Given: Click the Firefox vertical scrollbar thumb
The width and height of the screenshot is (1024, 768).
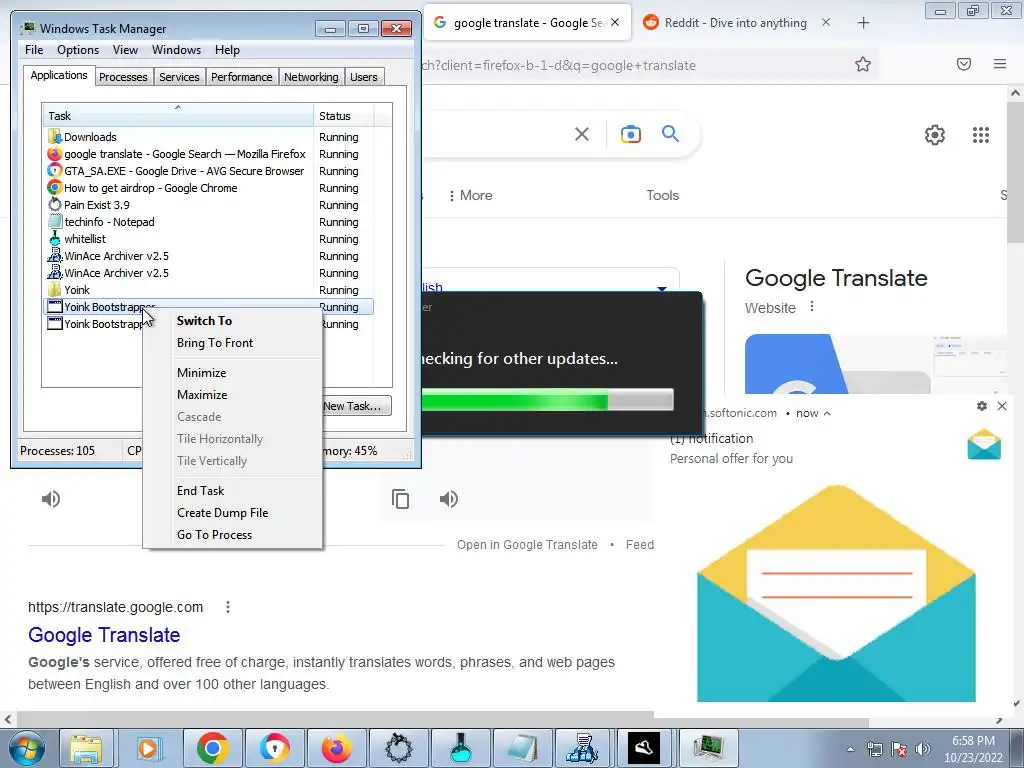Looking at the screenshot, I should tap(1015, 173).
